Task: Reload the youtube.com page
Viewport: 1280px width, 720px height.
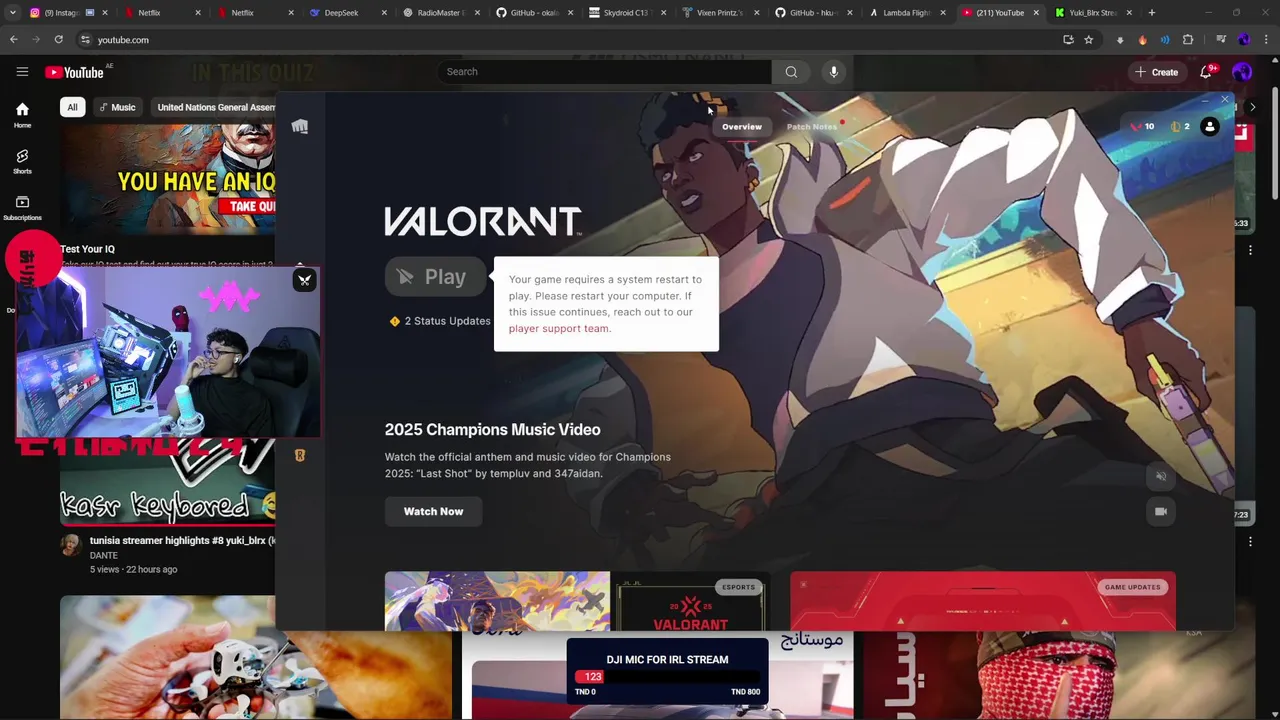Action: [x=59, y=40]
